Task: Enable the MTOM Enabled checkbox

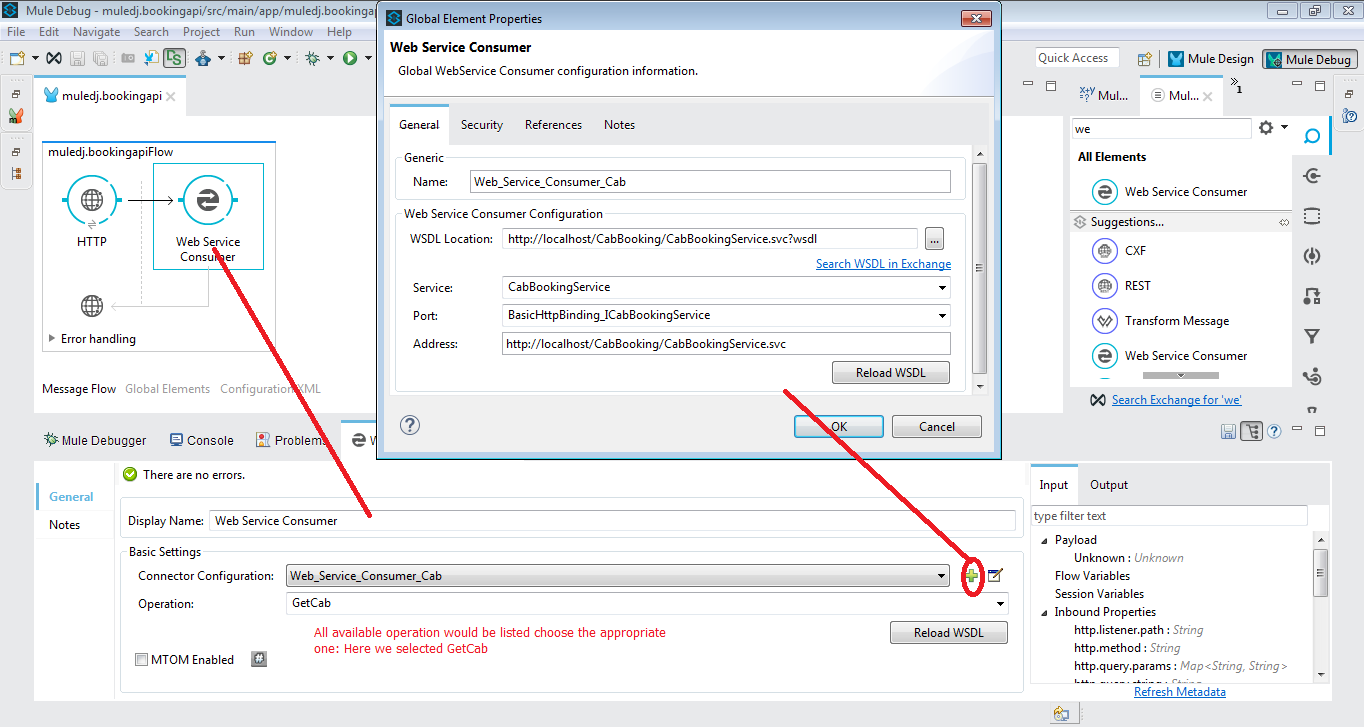Action: coord(141,659)
